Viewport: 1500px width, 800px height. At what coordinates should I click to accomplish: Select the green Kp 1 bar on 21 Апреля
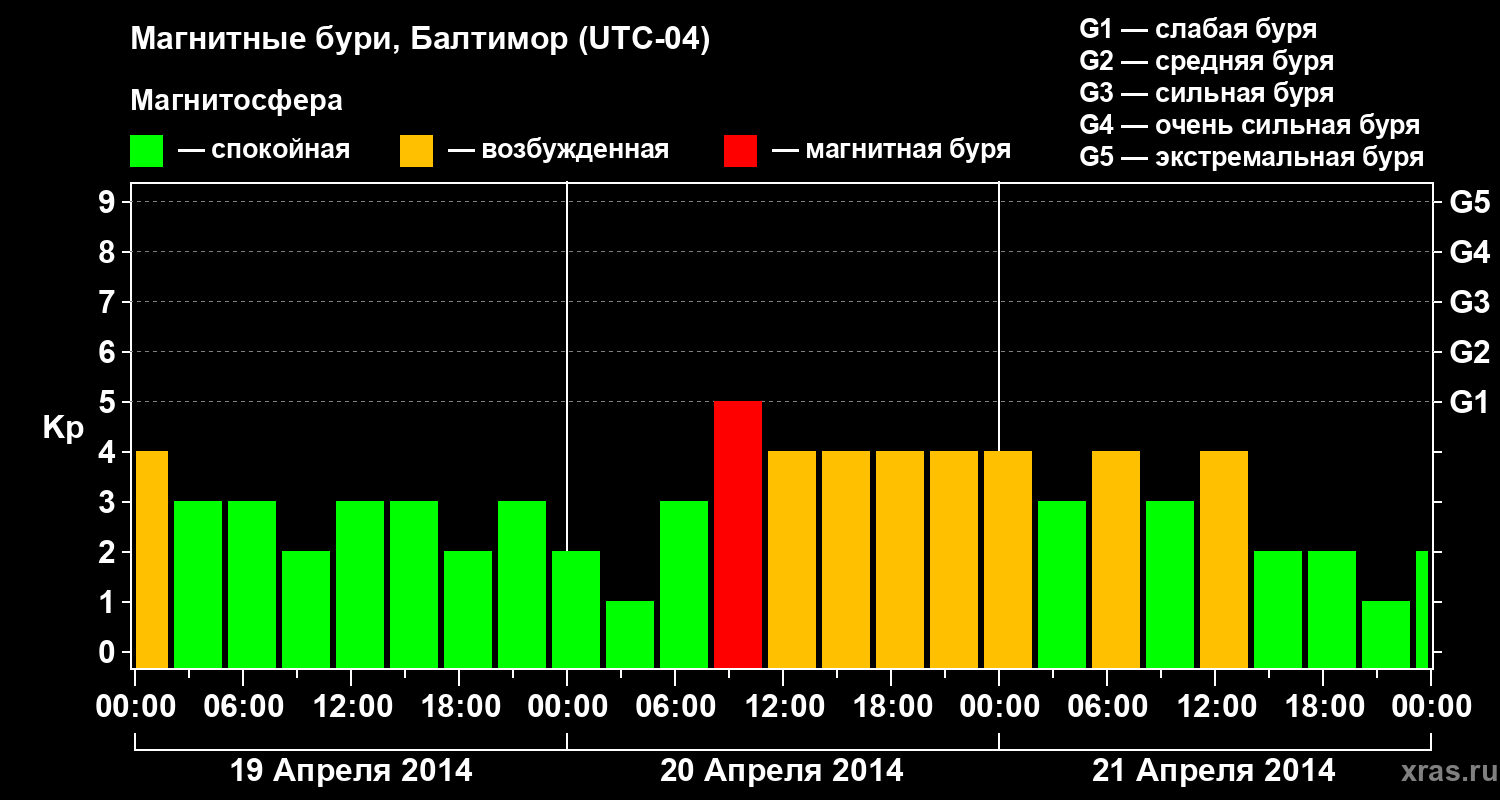point(1386,635)
